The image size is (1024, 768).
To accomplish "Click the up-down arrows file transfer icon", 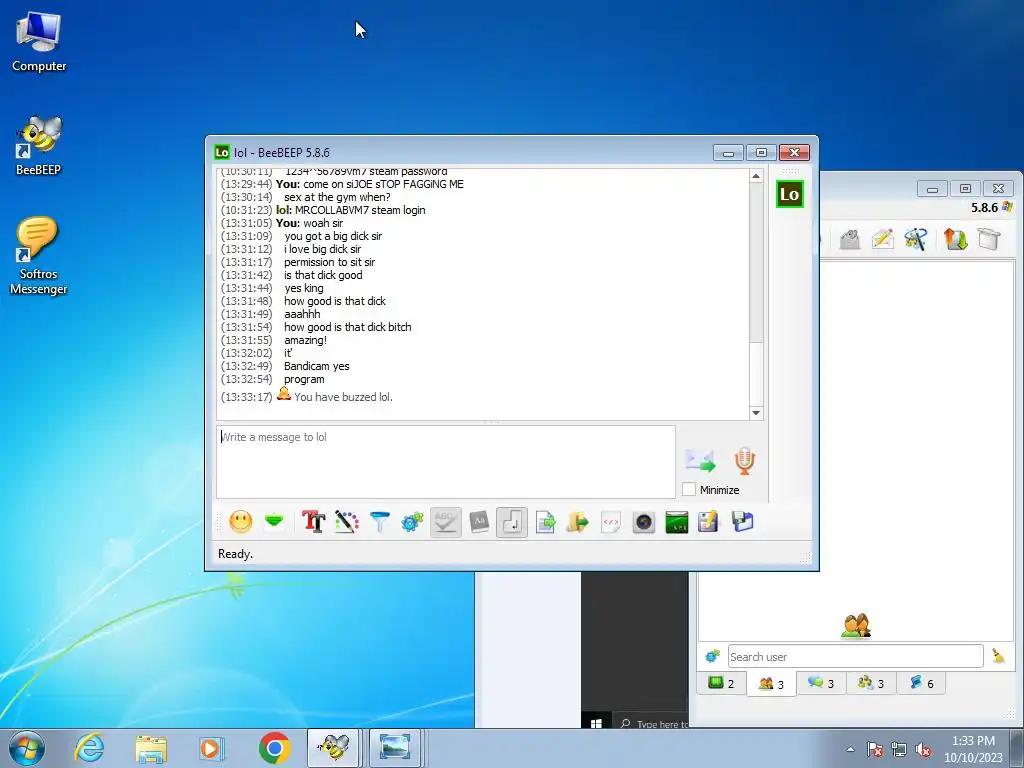I will pos(955,239).
